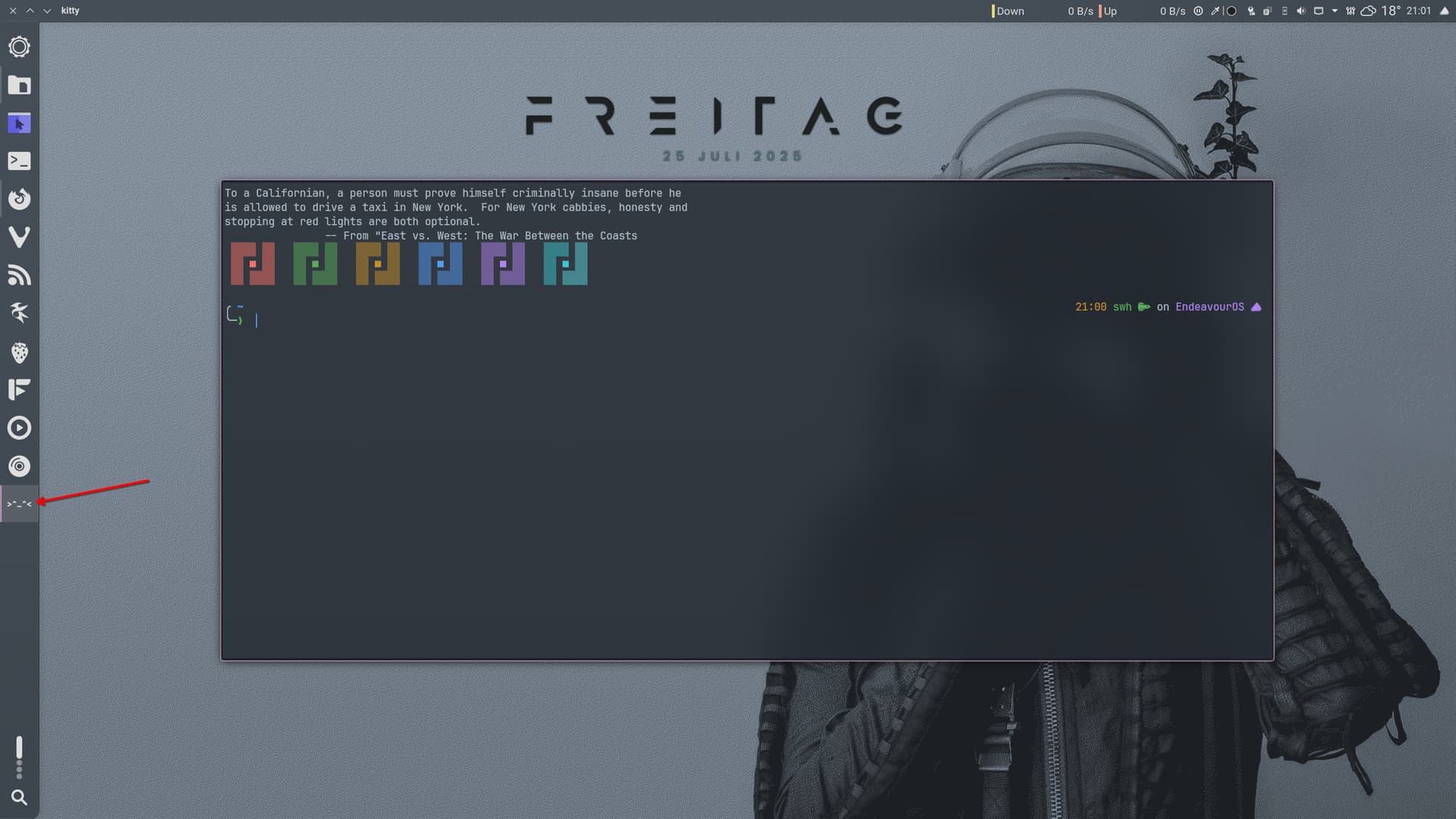Click the green color block in terminal
1456x819 pixels.
point(315,264)
